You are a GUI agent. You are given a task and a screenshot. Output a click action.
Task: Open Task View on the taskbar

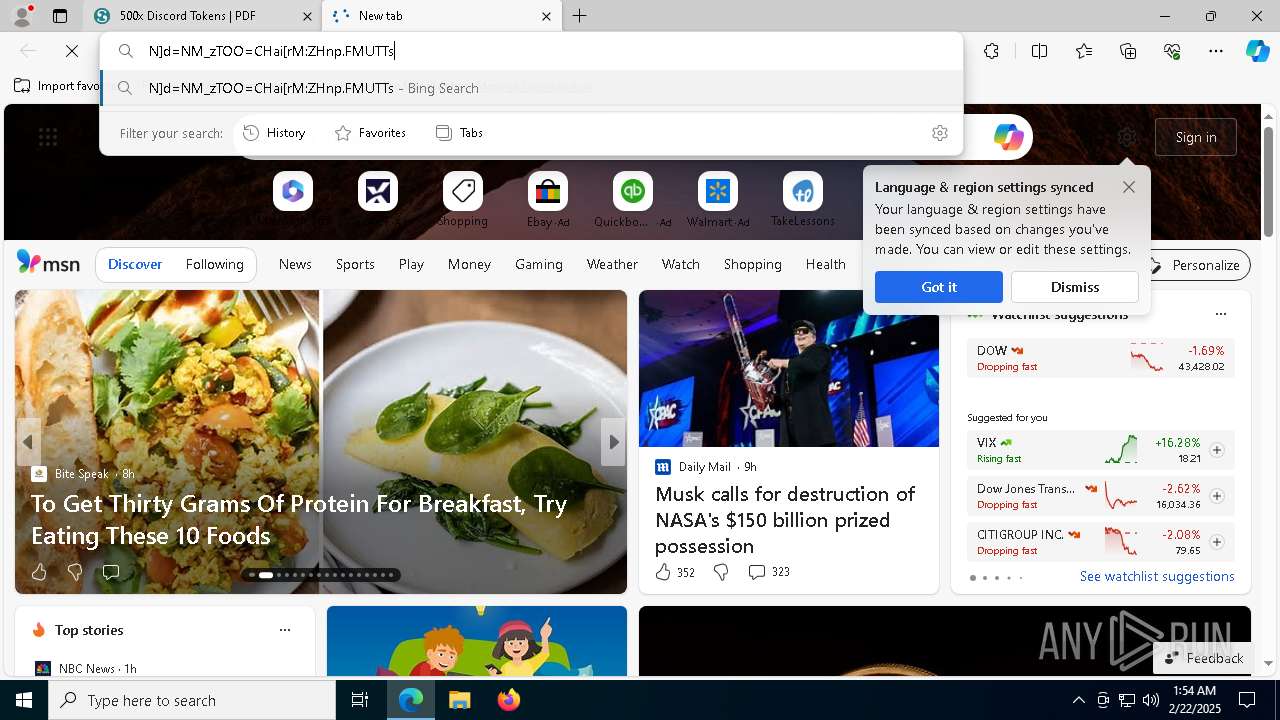pyautogui.click(x=360, y=700)
